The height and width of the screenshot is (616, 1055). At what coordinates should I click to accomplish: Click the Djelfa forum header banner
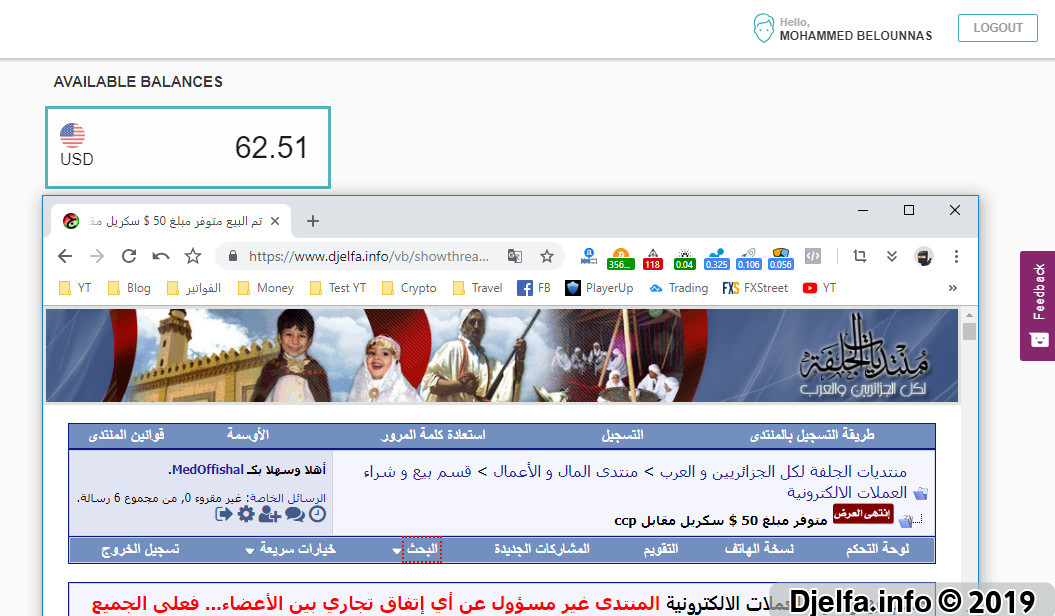coord(502,355)
